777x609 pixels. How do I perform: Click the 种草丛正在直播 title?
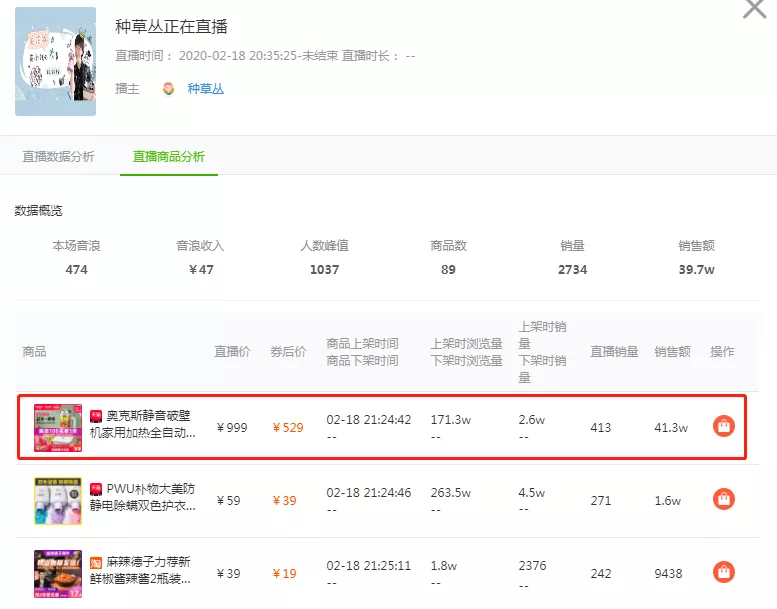pyautogui.click(x=171, y=26)
